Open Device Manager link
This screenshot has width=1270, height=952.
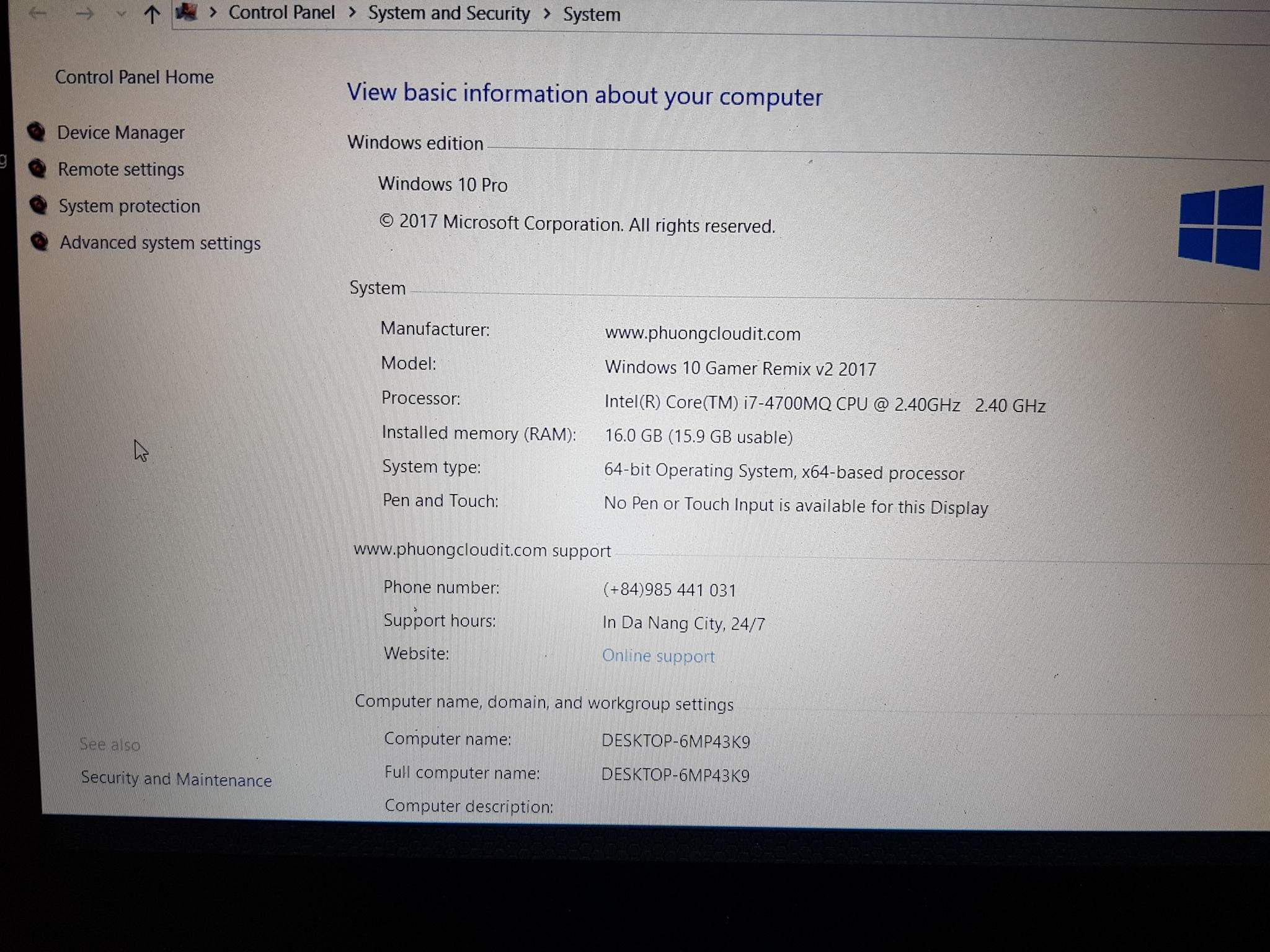[121, 133]
